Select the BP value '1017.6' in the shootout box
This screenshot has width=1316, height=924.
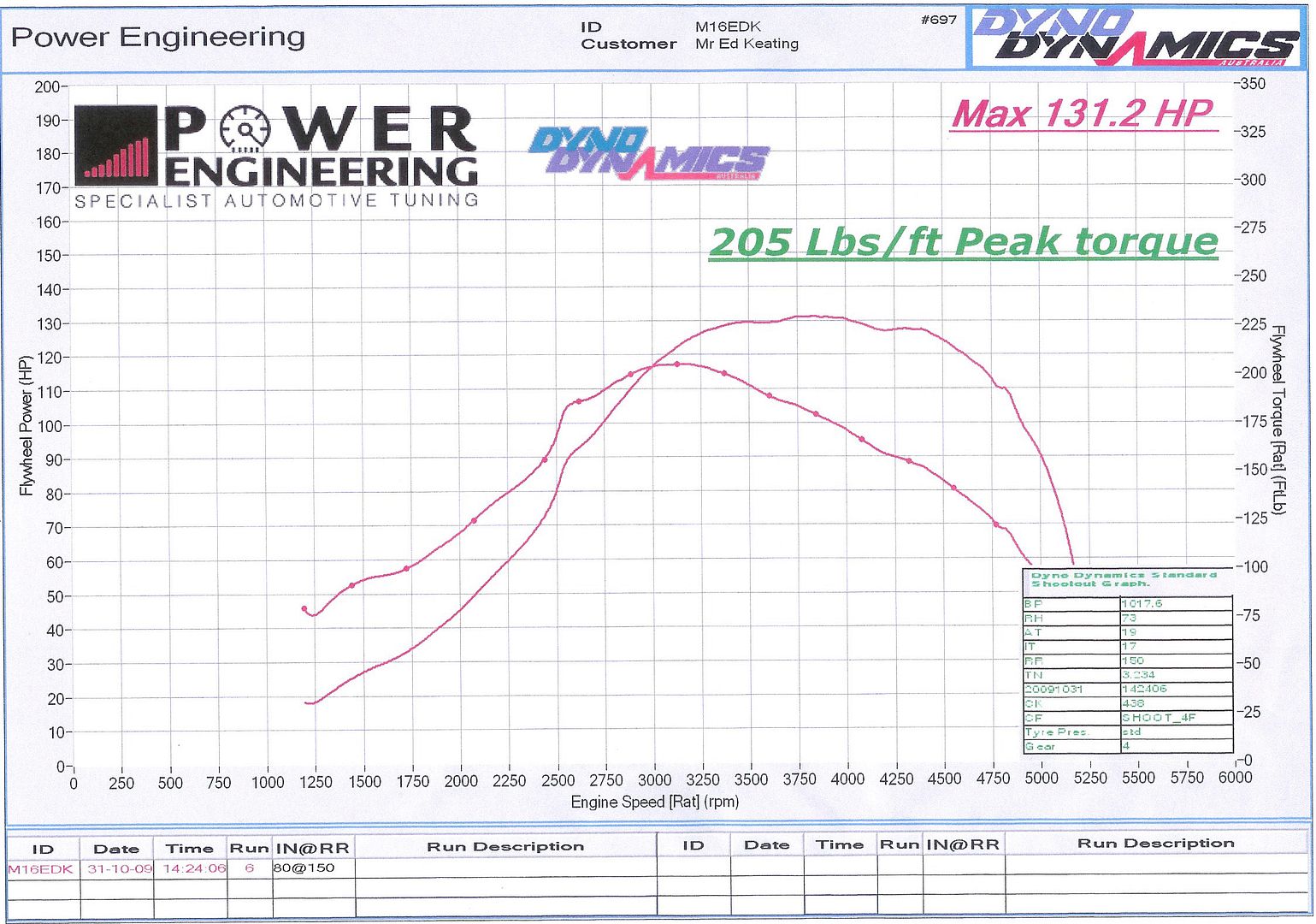[1142, 604]
